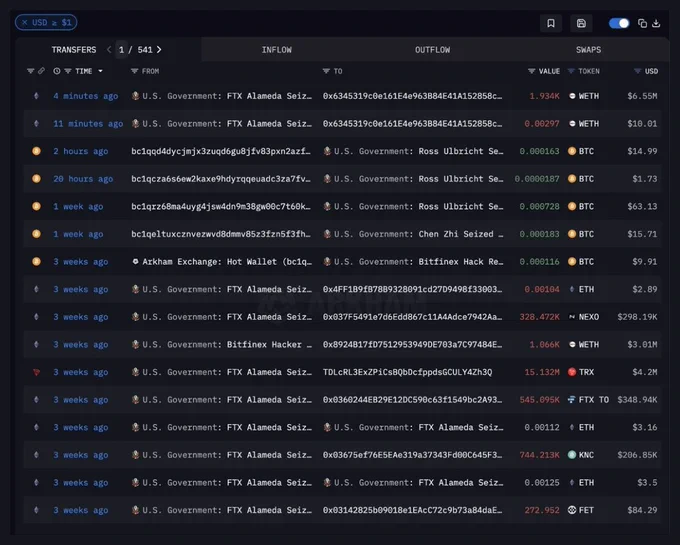Switch to the INFLOW tab

pyautogui.click(x=277, y=50)
